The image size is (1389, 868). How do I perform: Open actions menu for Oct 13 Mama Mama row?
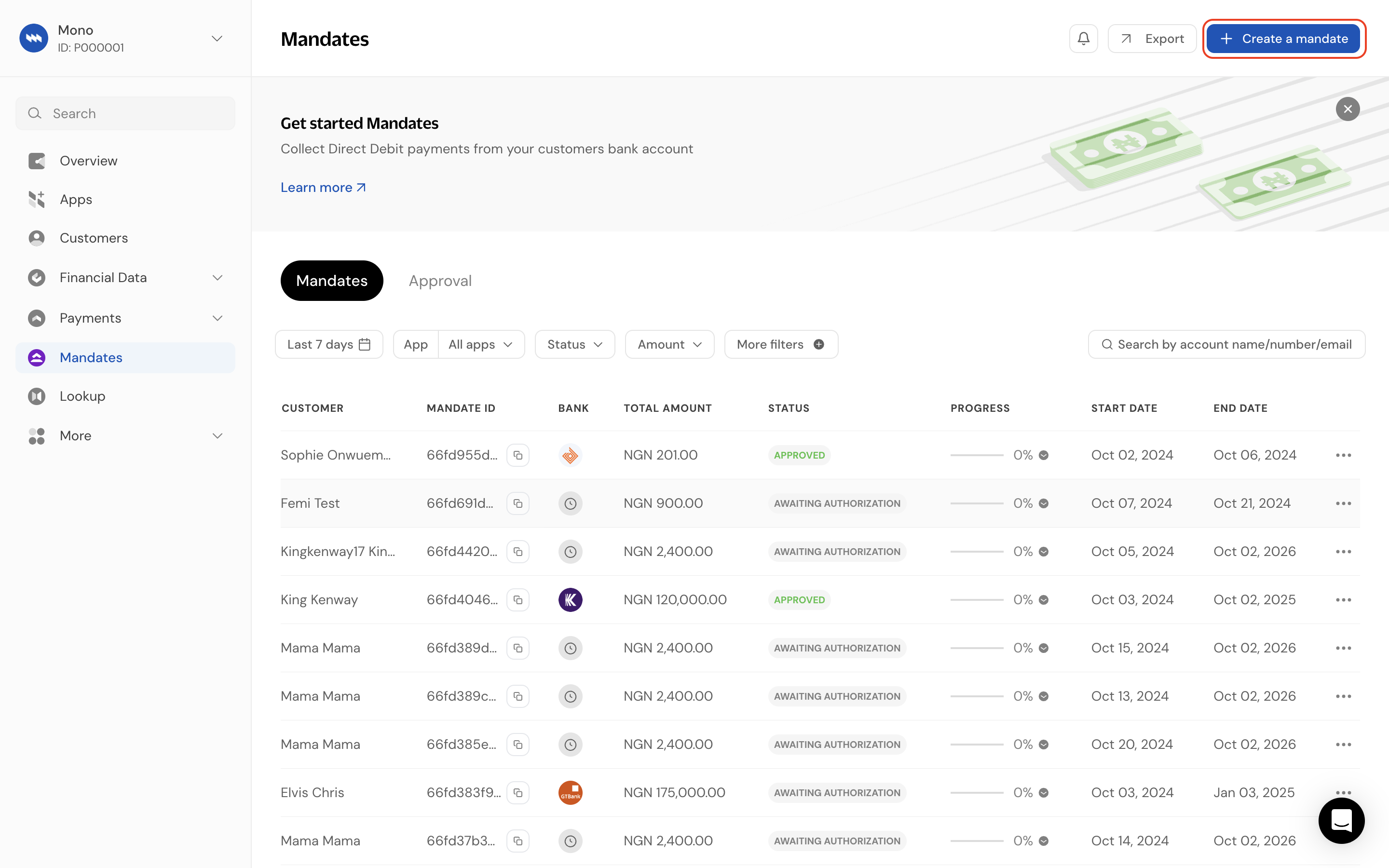(1343, 696)
